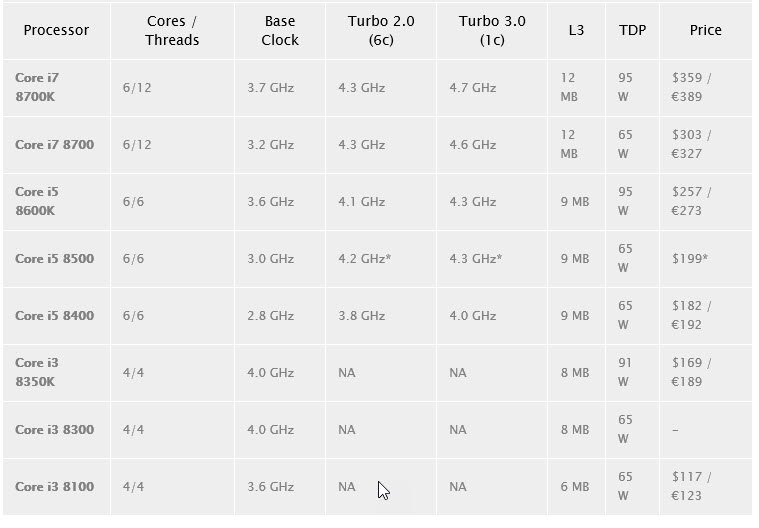
Task: Click the L3 column header
Action: coord(576,30)
